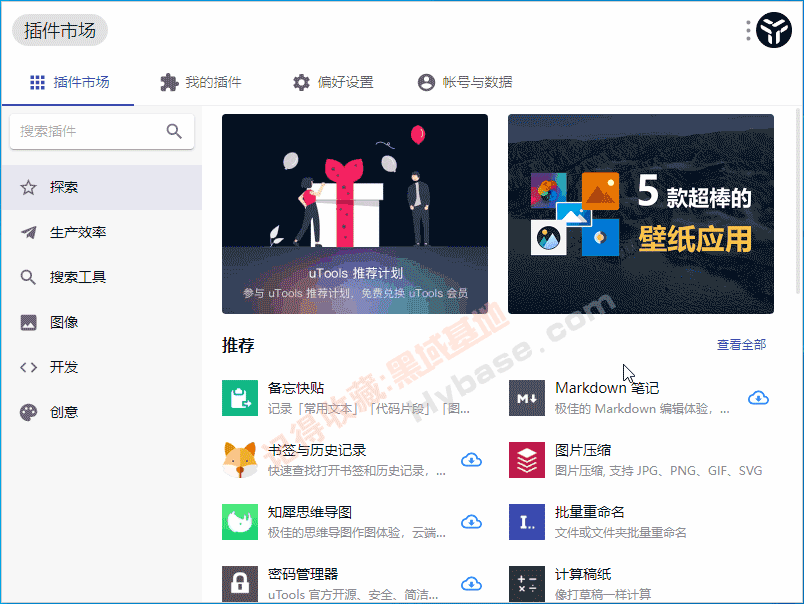
Task: Open the 知犀思维导图 plugin title
Action: 310,512
